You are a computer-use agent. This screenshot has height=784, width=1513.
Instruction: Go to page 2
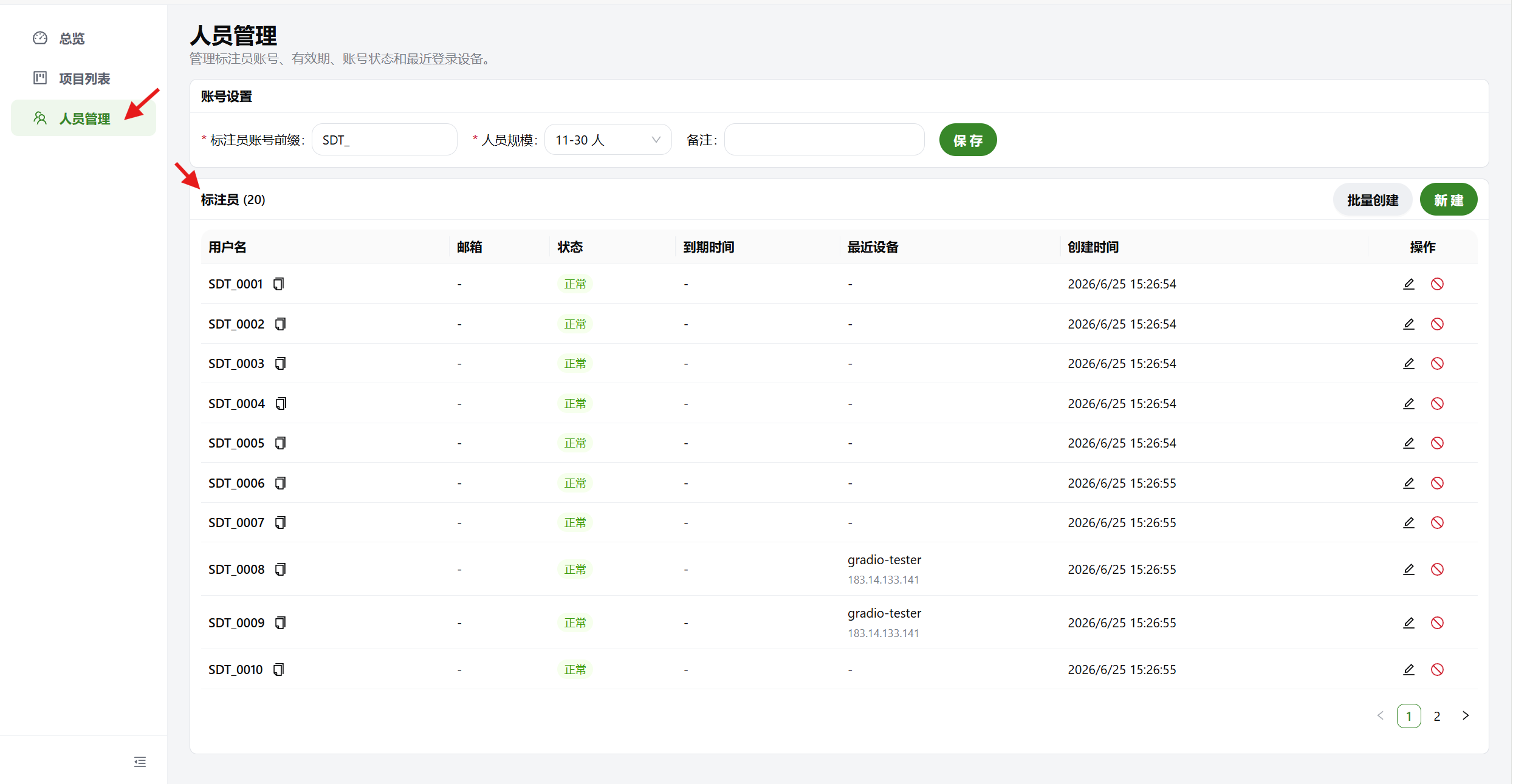(x=1437, y=716)
